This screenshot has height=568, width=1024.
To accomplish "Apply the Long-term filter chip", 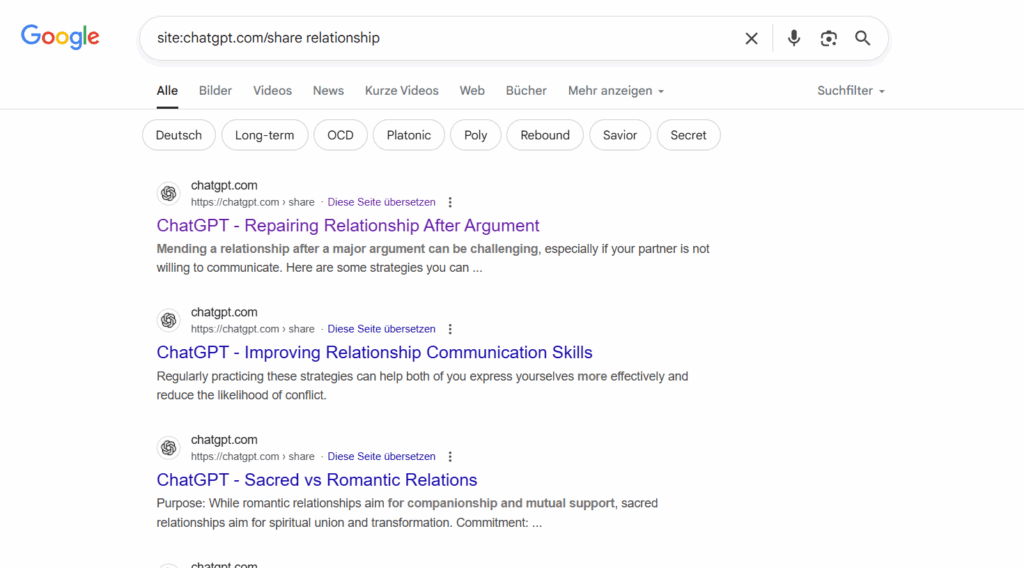I will (x=264, y=135).
